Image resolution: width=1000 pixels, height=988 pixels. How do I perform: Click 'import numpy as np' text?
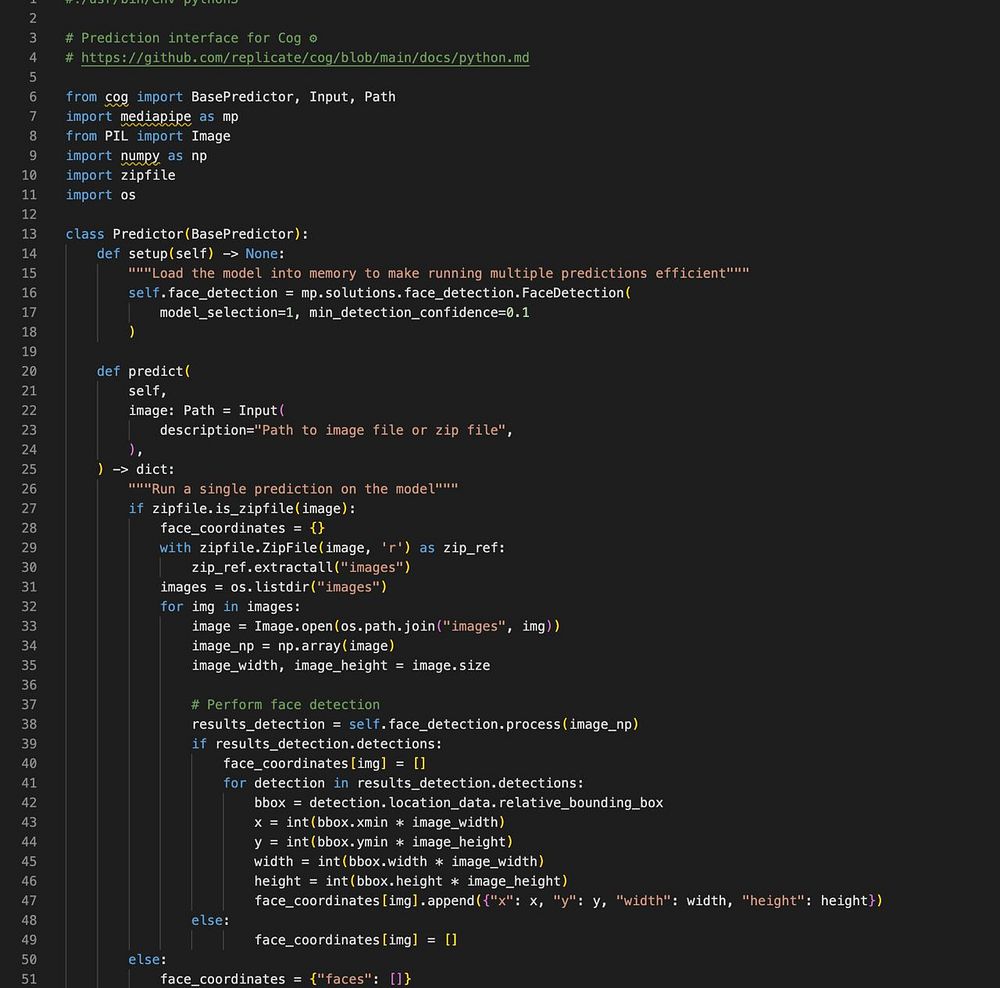(x=136, y=156)
